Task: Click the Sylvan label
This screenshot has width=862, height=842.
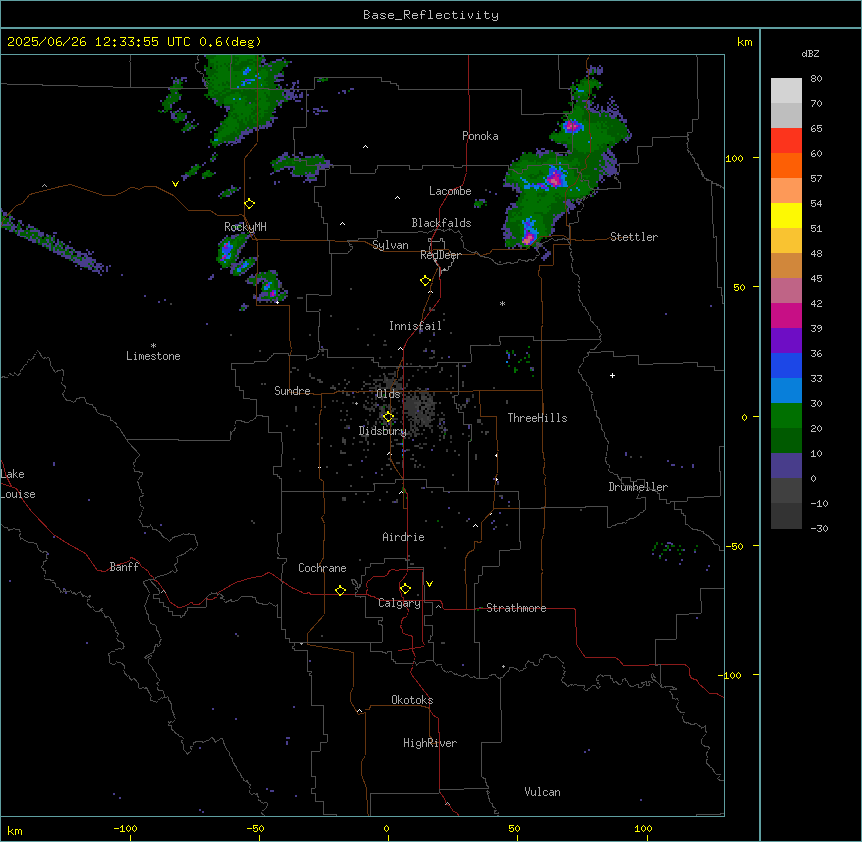Action: coord(390,245)
